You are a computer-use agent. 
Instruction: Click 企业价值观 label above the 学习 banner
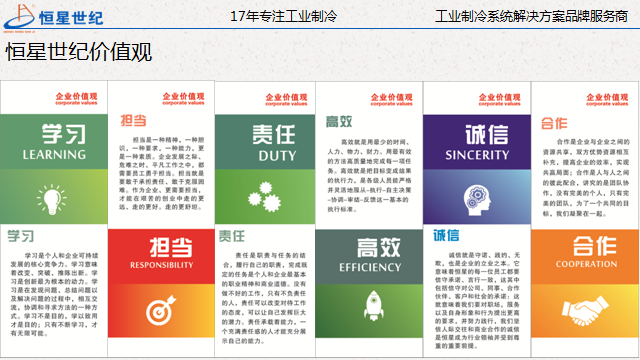pos(76,98)
